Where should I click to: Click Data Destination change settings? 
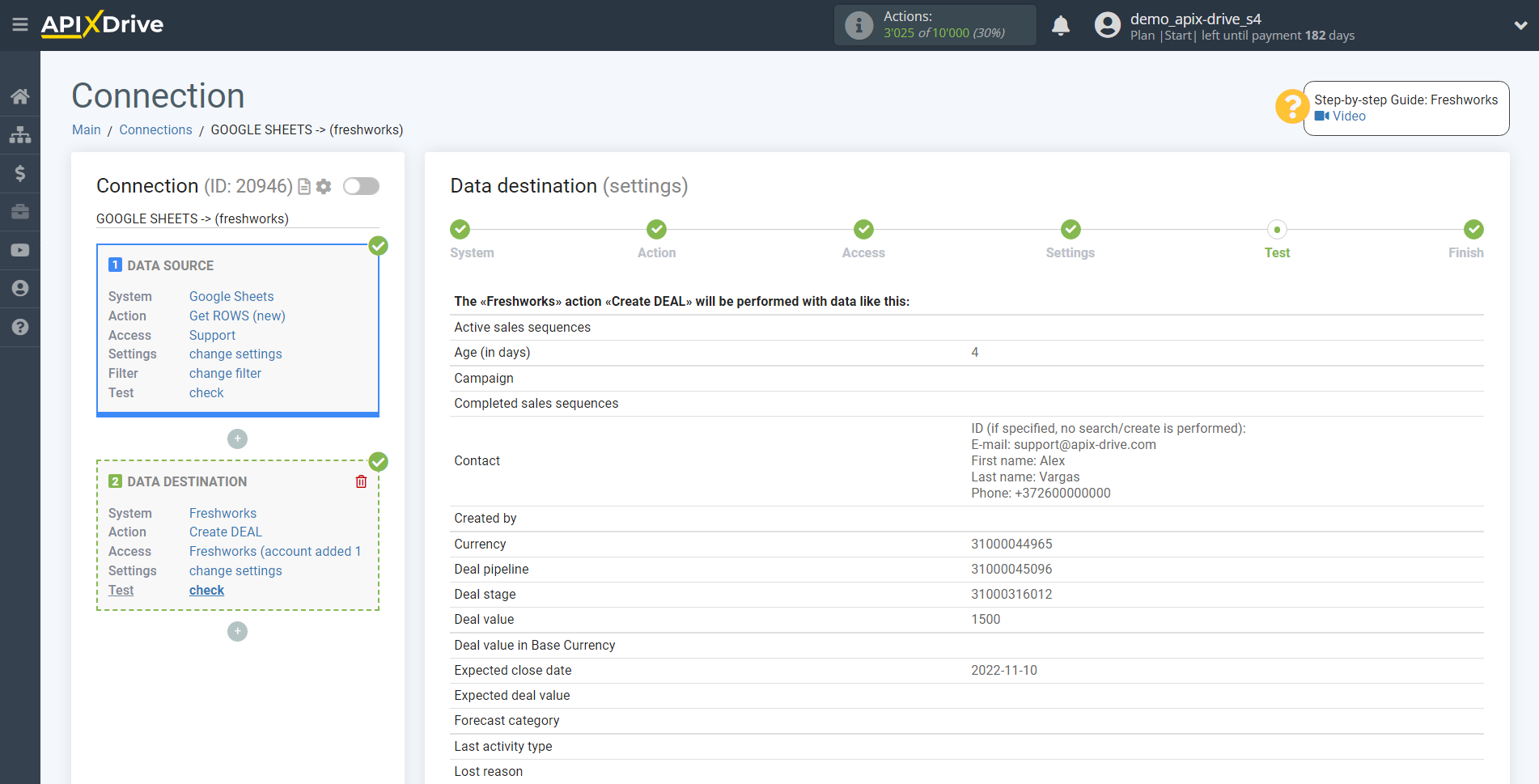235,570
